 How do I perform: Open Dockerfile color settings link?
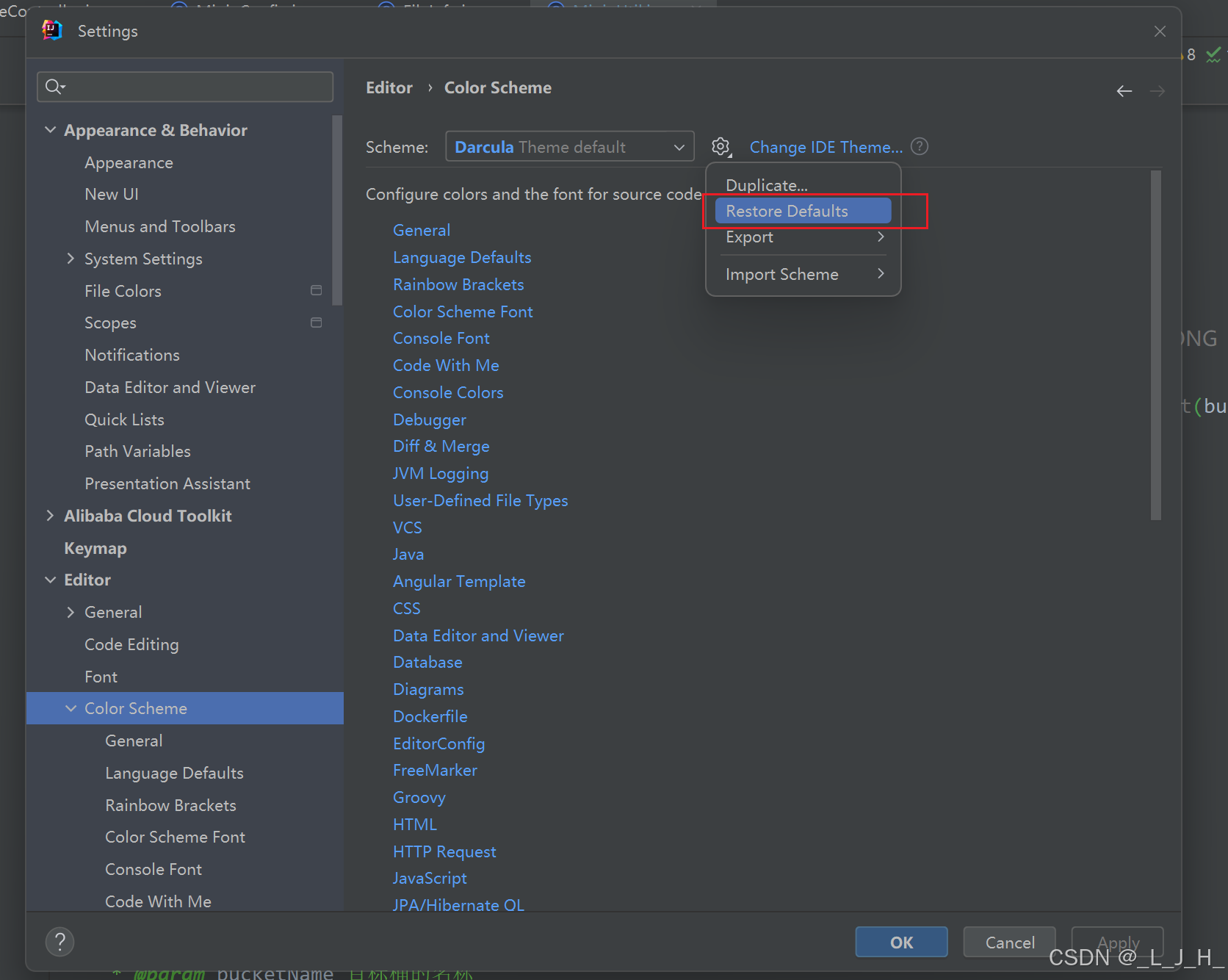point(430,716)
